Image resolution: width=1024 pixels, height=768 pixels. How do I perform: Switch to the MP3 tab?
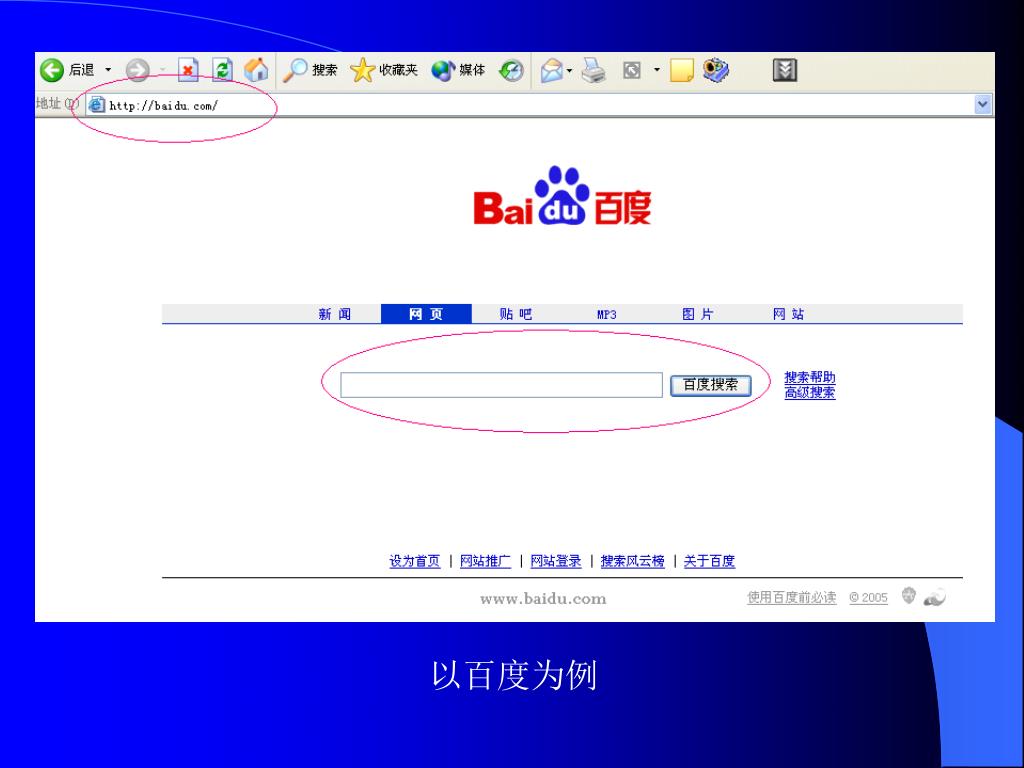click(607, 315)
